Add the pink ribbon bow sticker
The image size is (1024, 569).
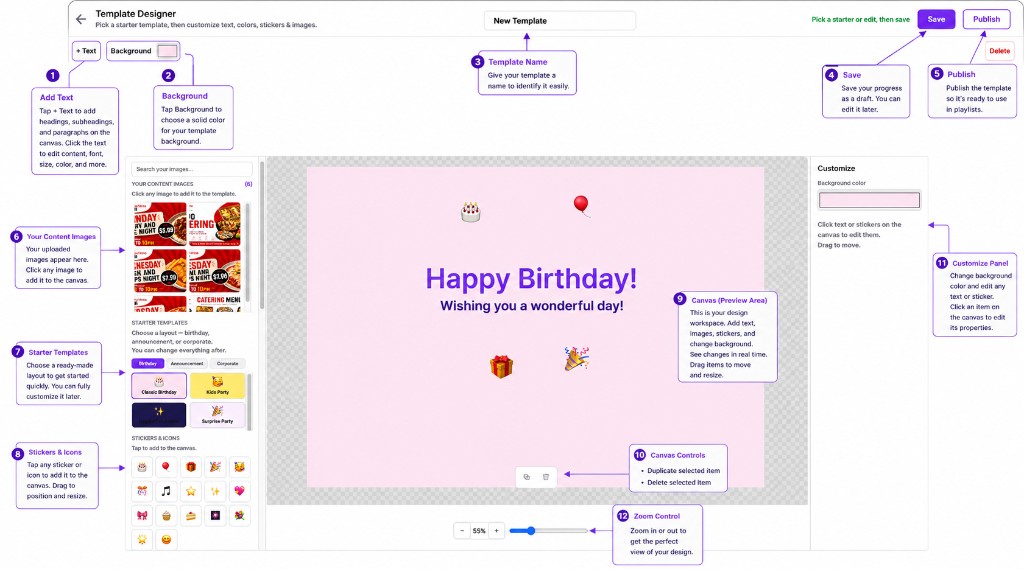tap(142, 515)
